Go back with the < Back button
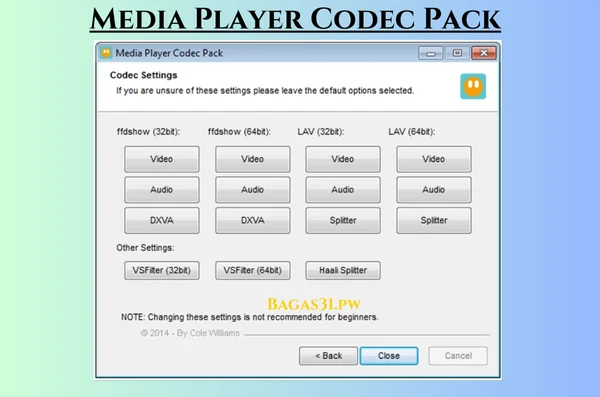 click(x=328, y=356)
